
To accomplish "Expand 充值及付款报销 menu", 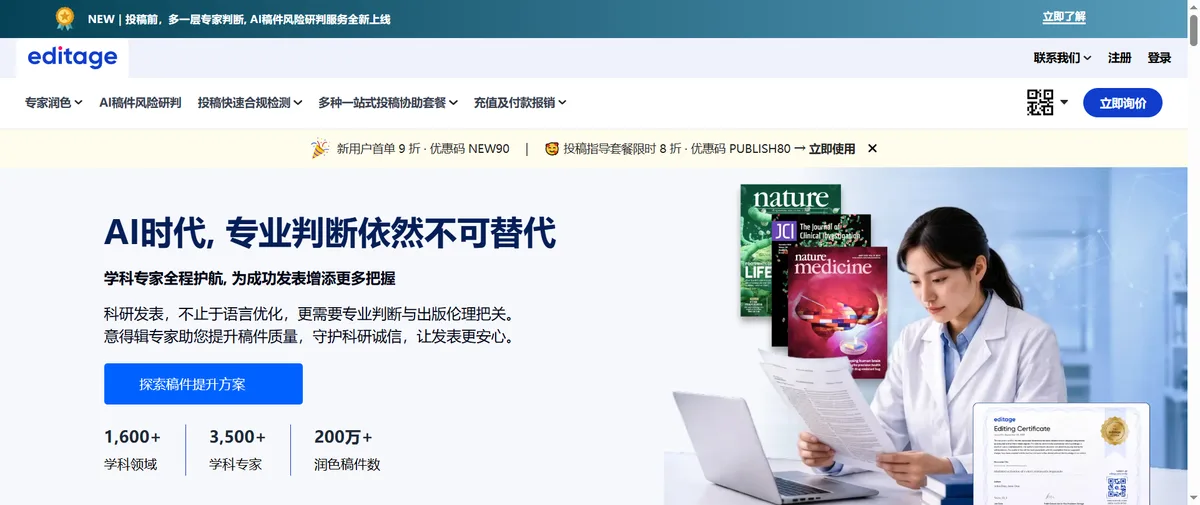I will point(520,102).
